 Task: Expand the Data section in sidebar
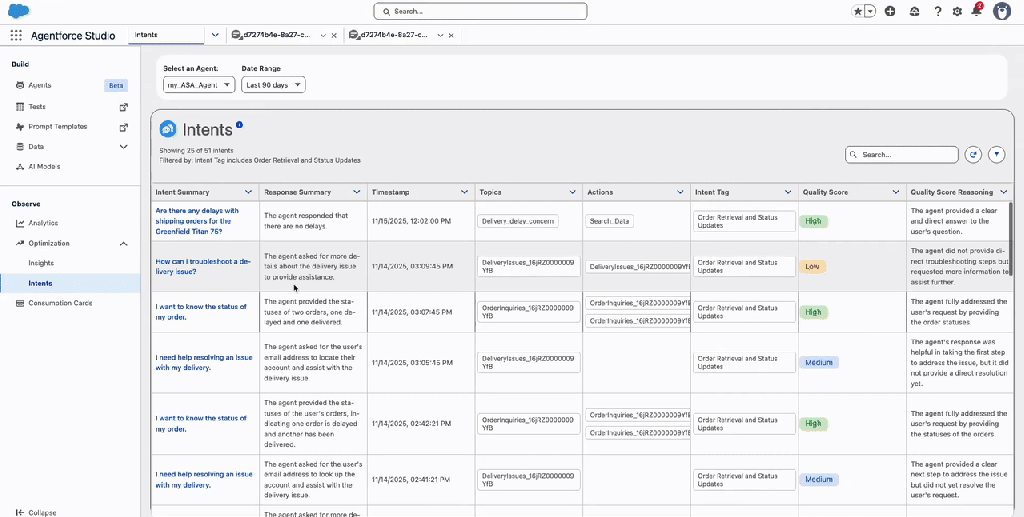point(124,146)
